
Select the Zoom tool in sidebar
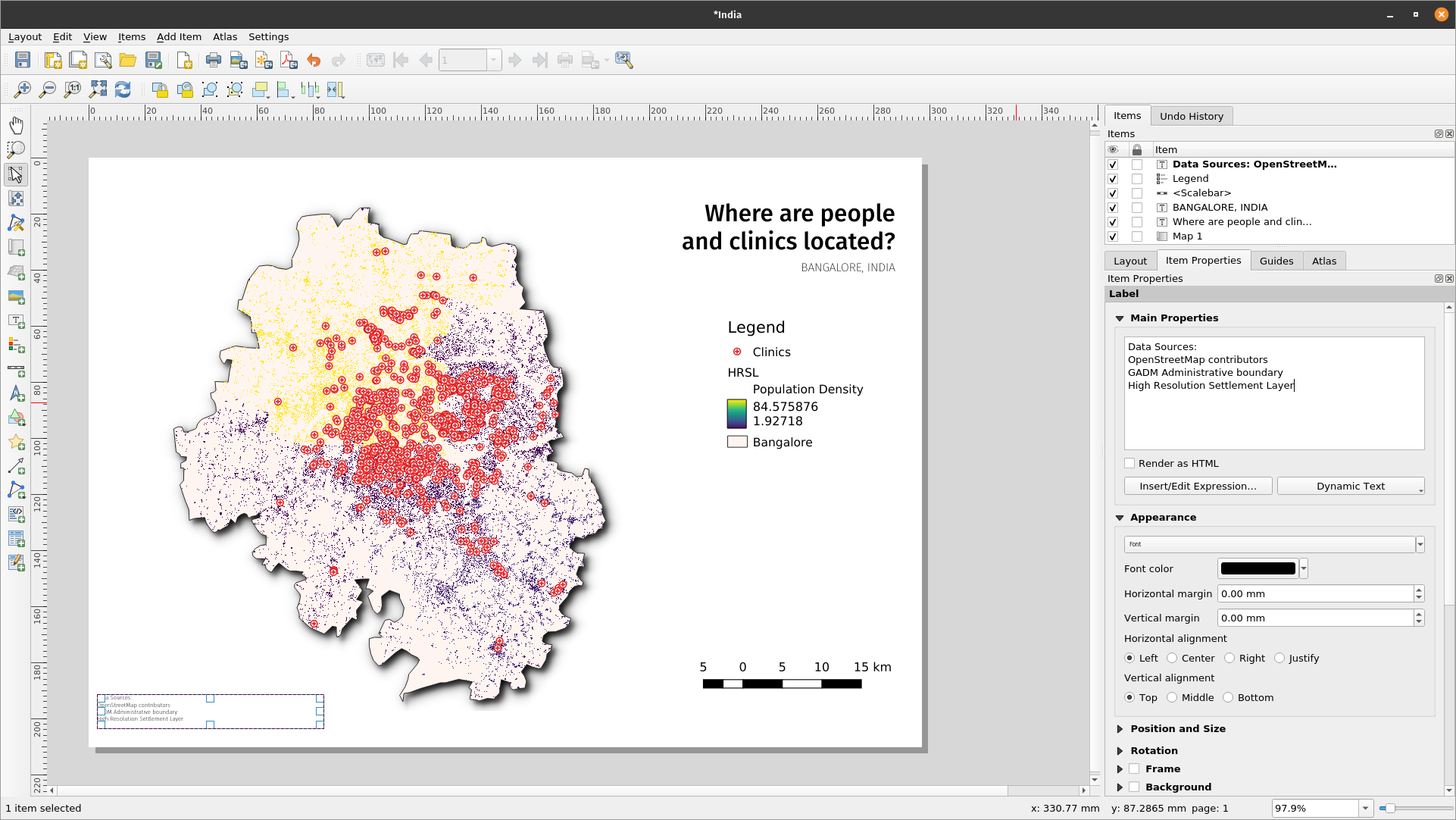(x=16, y=149)
